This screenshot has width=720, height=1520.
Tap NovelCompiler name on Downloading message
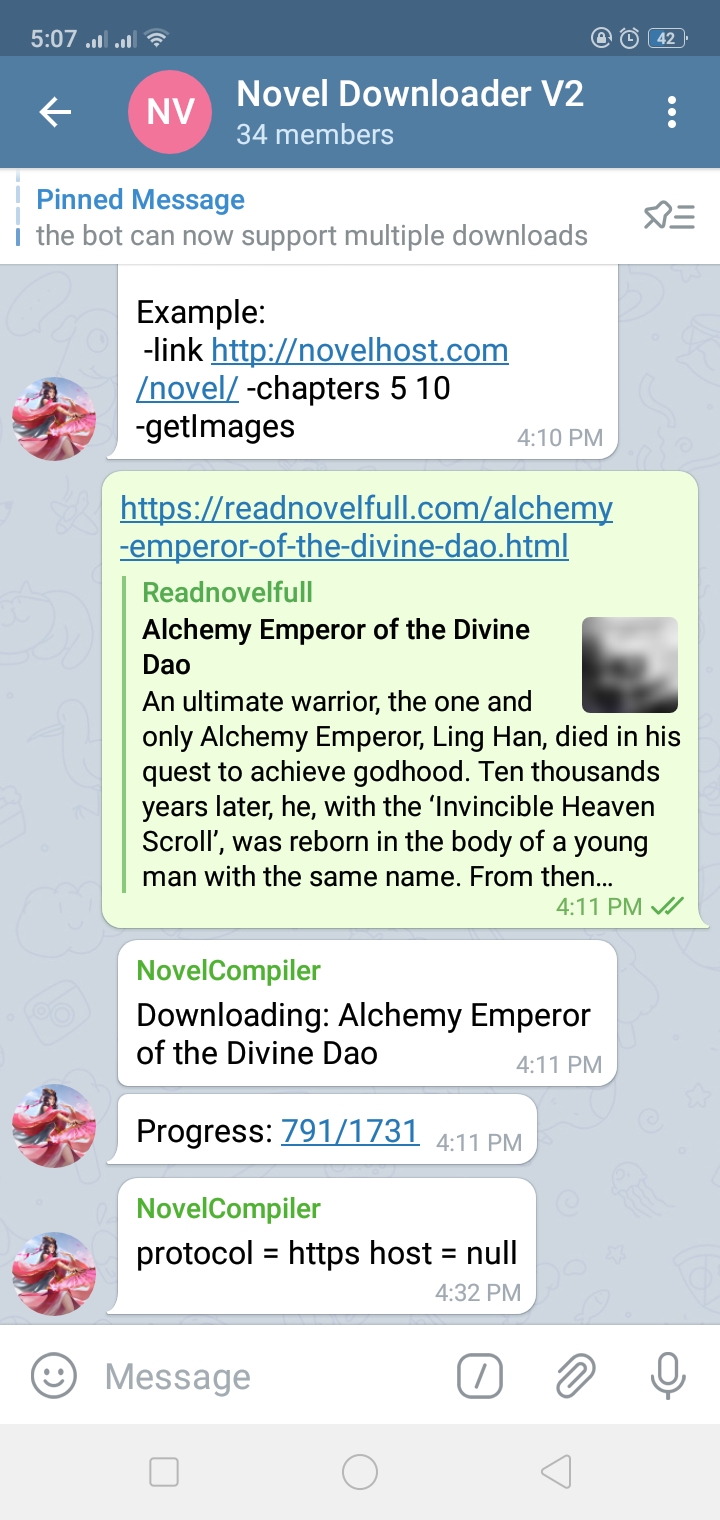coord(229,970)
